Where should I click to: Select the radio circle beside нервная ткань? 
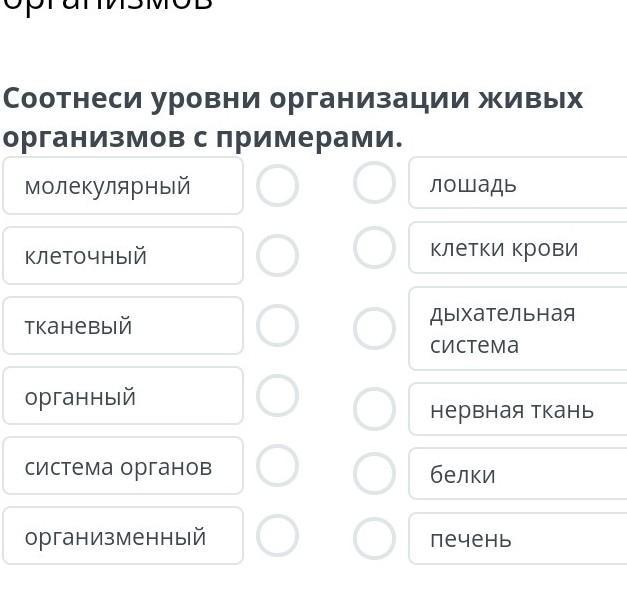pyautogui.click(x=374, y=410)
